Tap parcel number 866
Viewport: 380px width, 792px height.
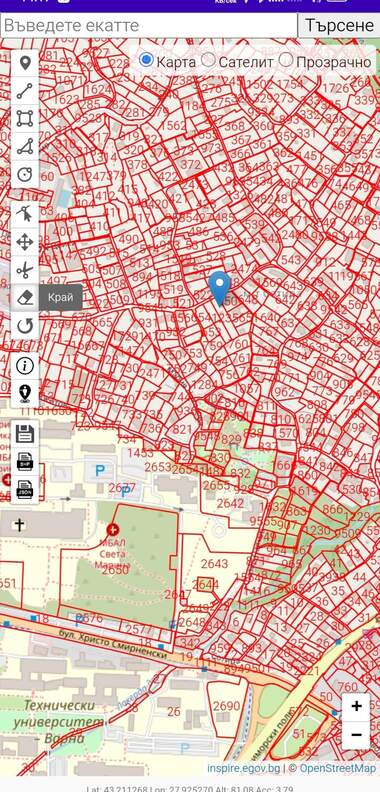332,509
